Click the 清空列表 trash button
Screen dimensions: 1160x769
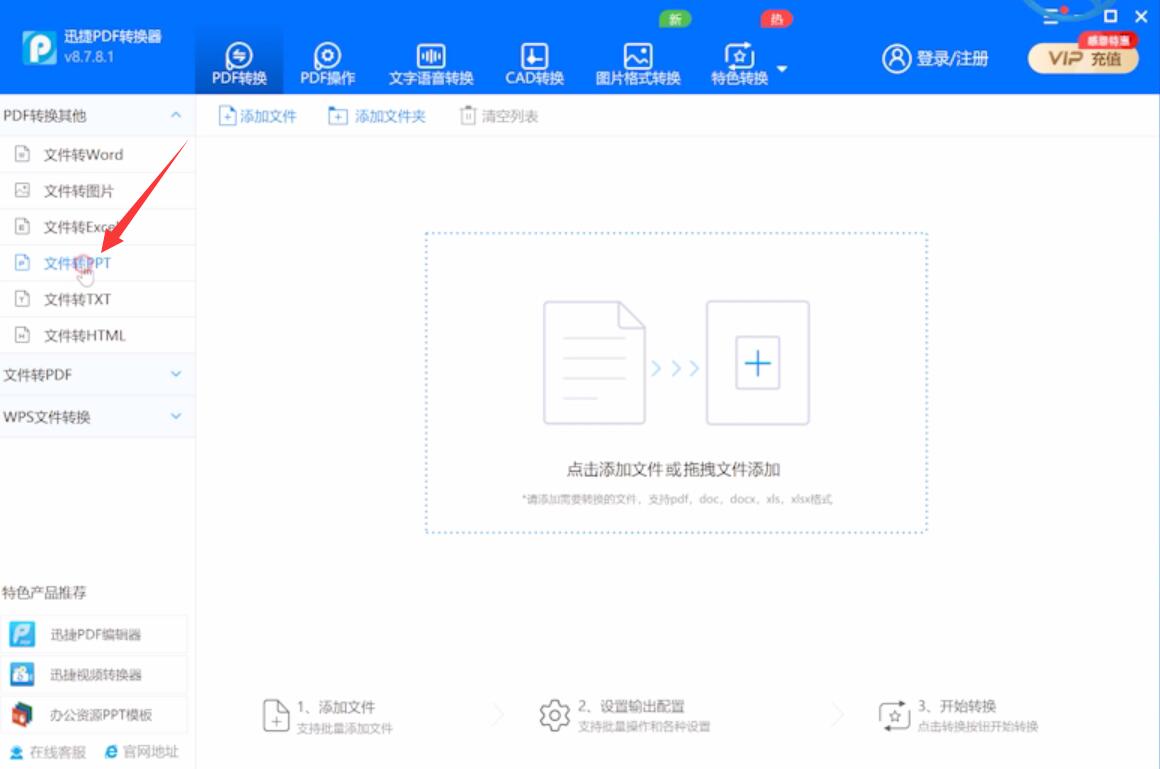pos(499,116)
